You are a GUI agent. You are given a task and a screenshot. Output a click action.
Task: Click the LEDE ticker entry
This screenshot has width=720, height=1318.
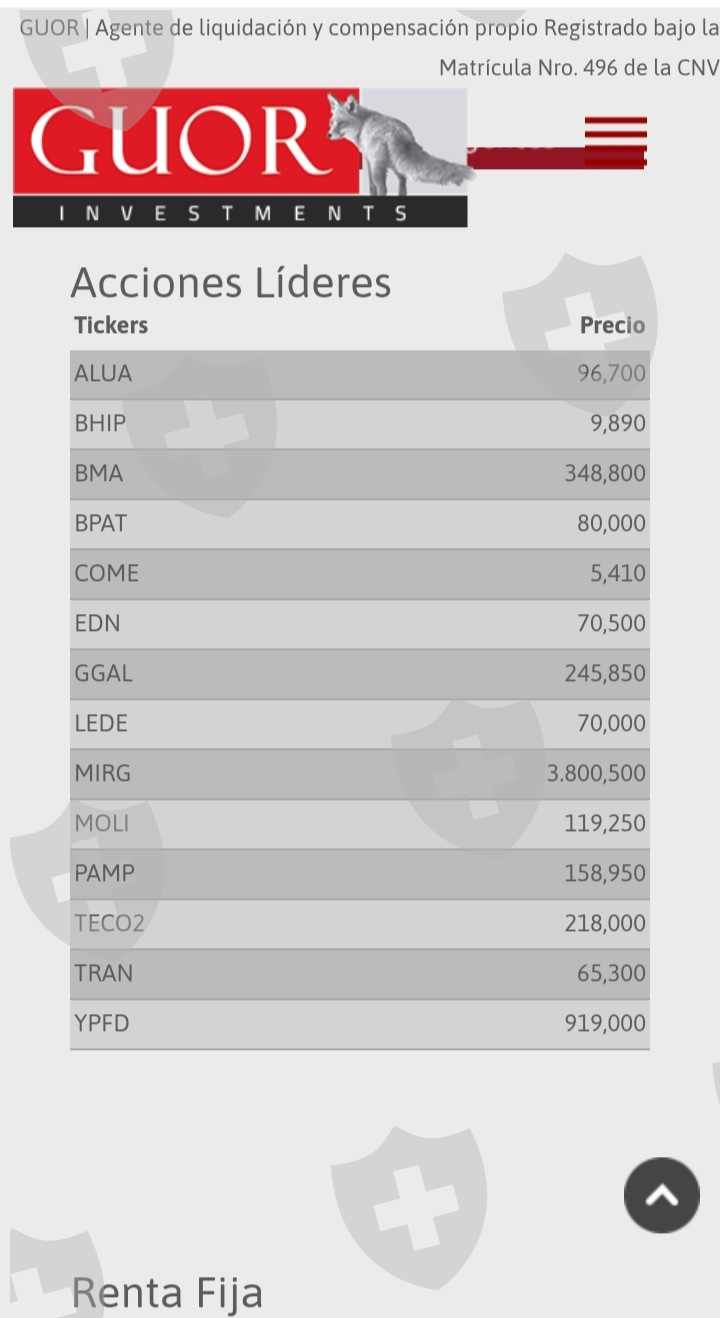102,724
